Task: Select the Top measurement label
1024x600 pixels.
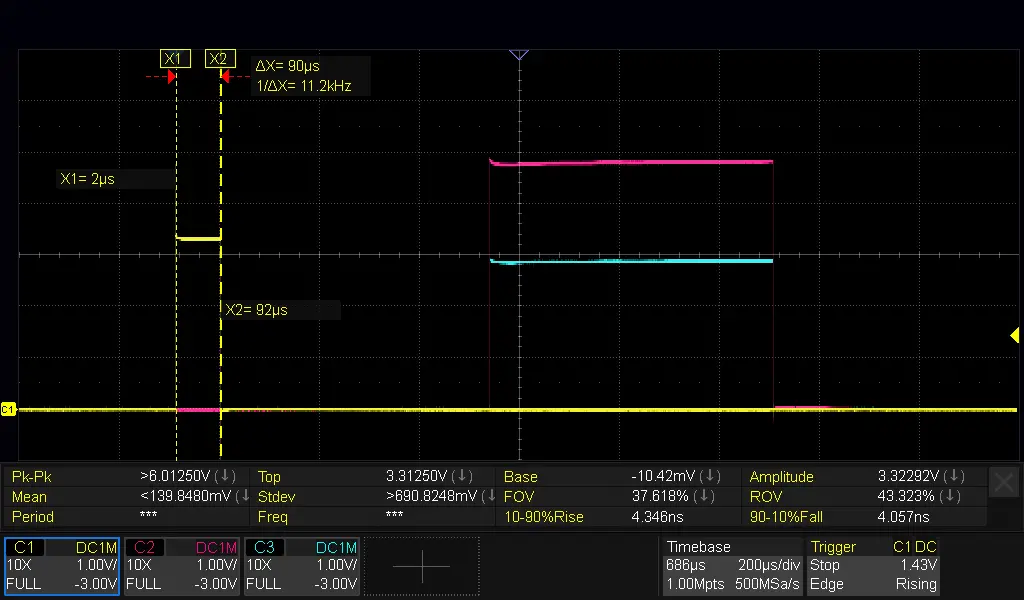Action: pos(269,477)
